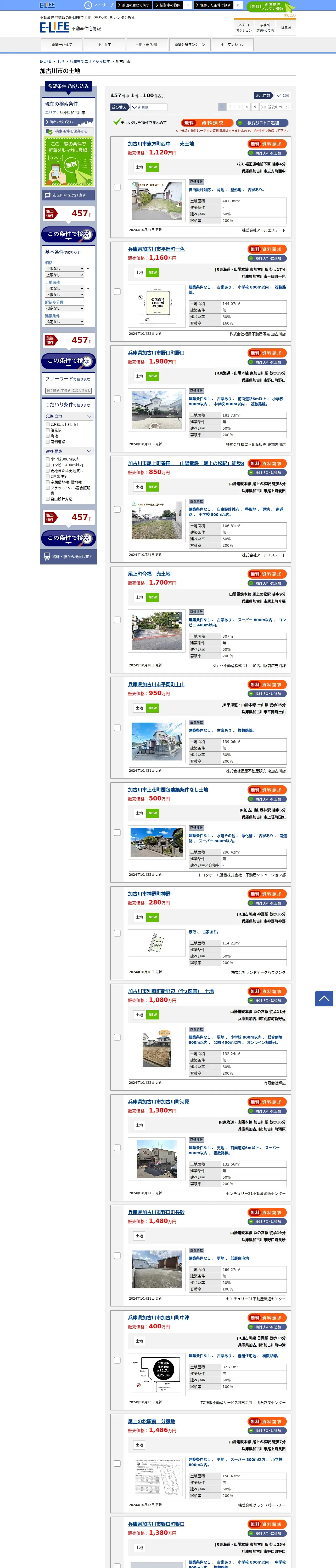Click plus icon for 加古川市志方町西中 検討リストに追加
The width and height of the screenshot is (336, 1568).
coord(251,153)
